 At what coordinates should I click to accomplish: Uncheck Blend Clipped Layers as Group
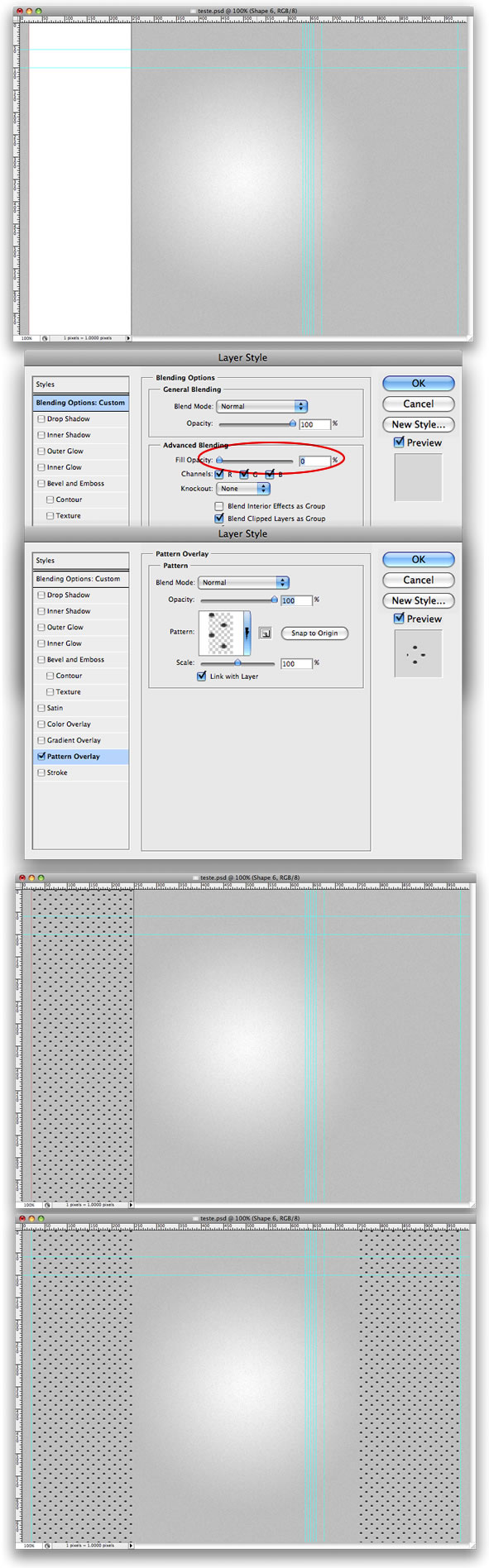pos(219,519)
